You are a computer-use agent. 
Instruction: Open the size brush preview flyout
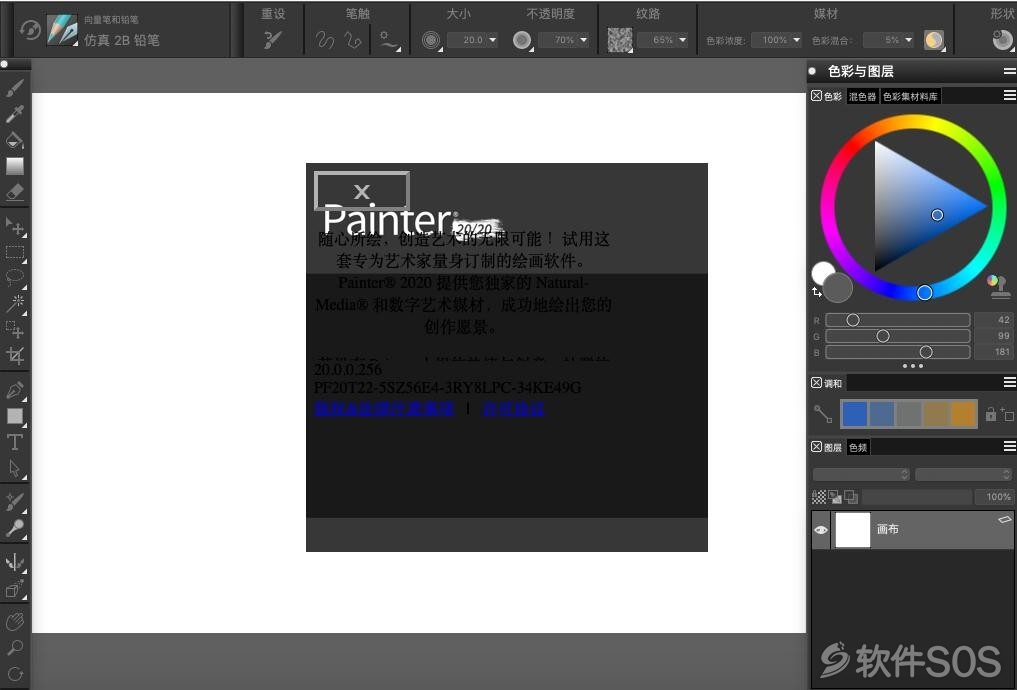coord(431,40)
